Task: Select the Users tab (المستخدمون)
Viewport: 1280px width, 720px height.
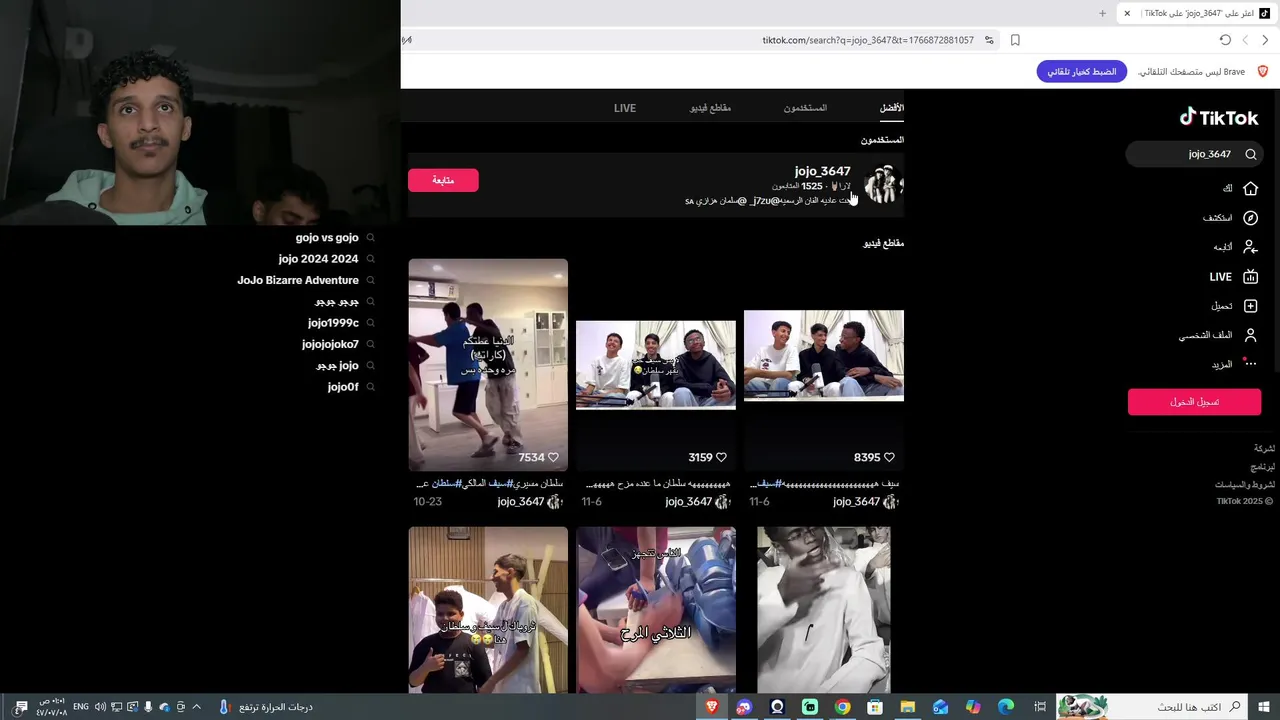Action: (805, 108)
